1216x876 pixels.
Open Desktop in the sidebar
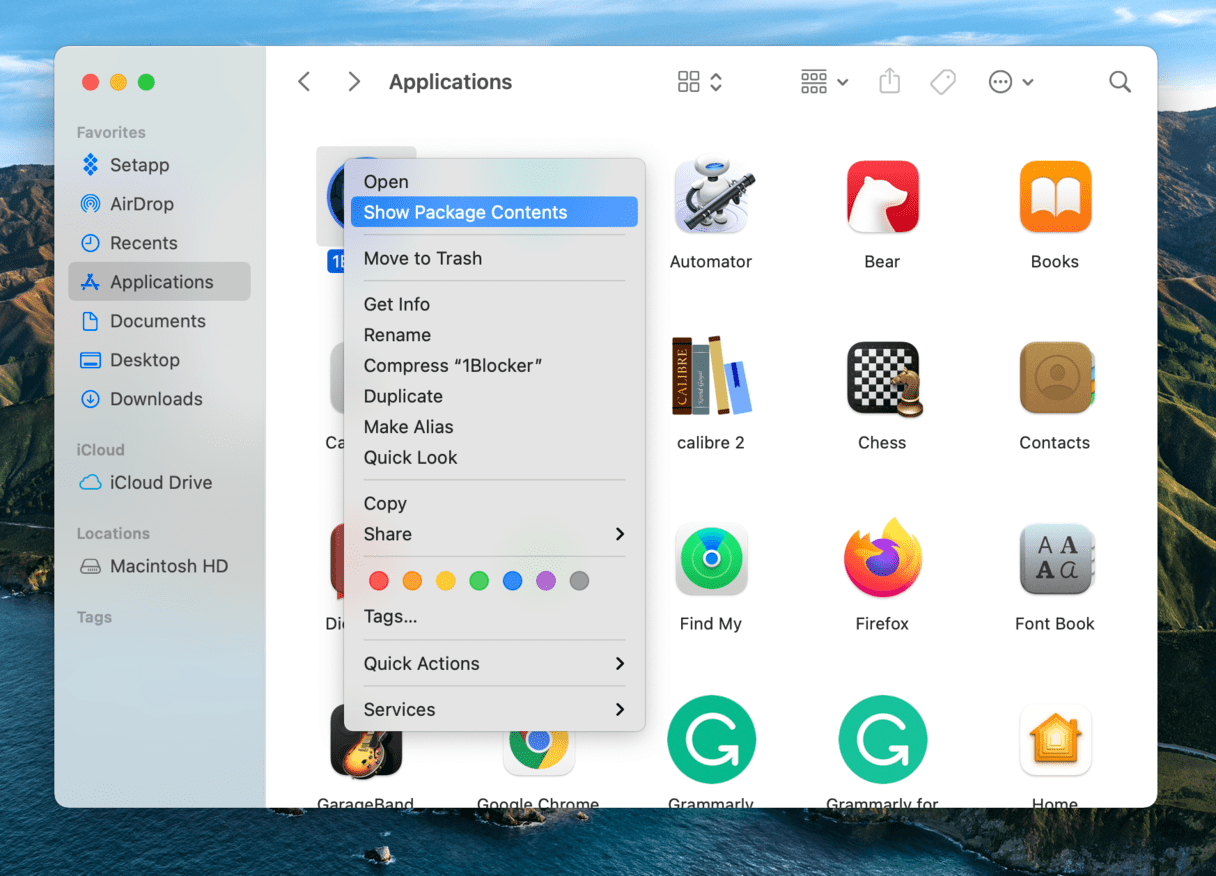[160, 360]
